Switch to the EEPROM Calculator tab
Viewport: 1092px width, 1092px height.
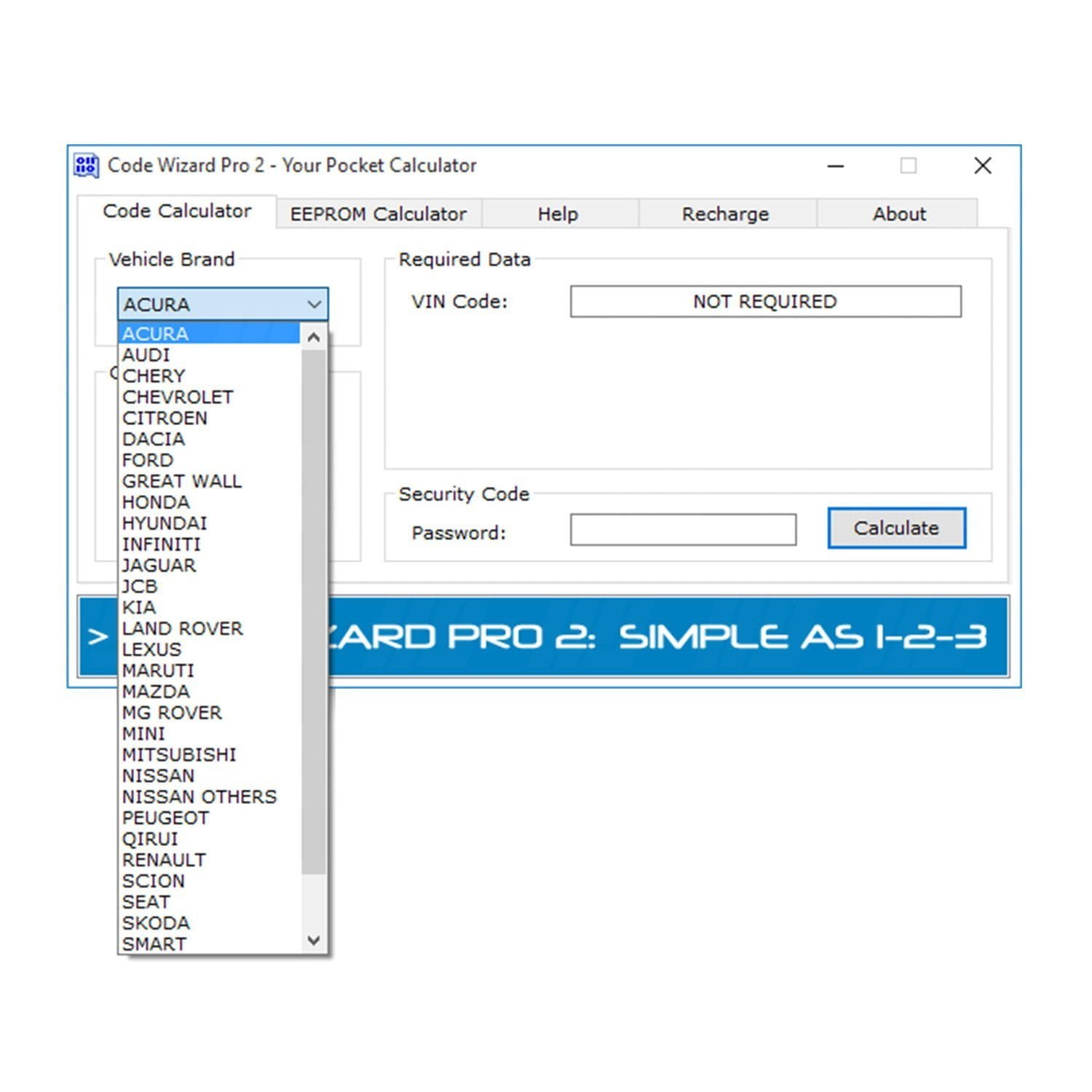click(x=378, y=214)
